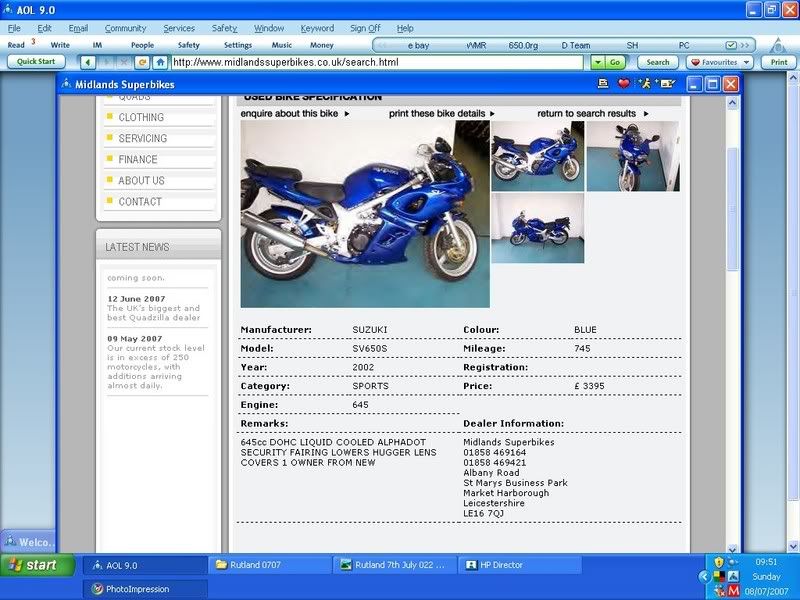The height and width of the screenshot is (600, 800).
Task: Click Write toolbar item
Action: pos(60,45)
